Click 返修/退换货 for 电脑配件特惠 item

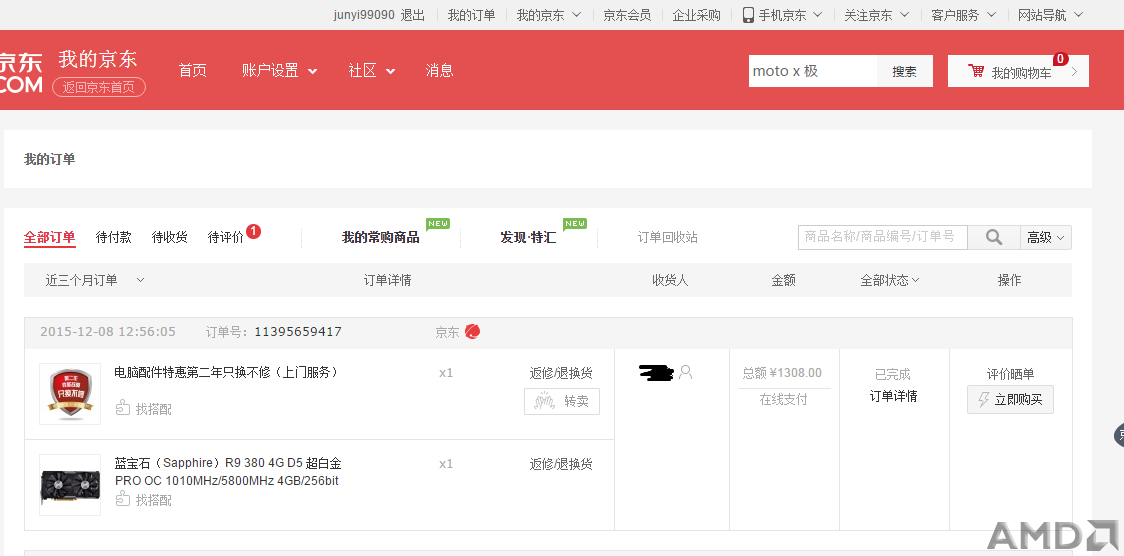pyautogui.click(x=561, y=373)
